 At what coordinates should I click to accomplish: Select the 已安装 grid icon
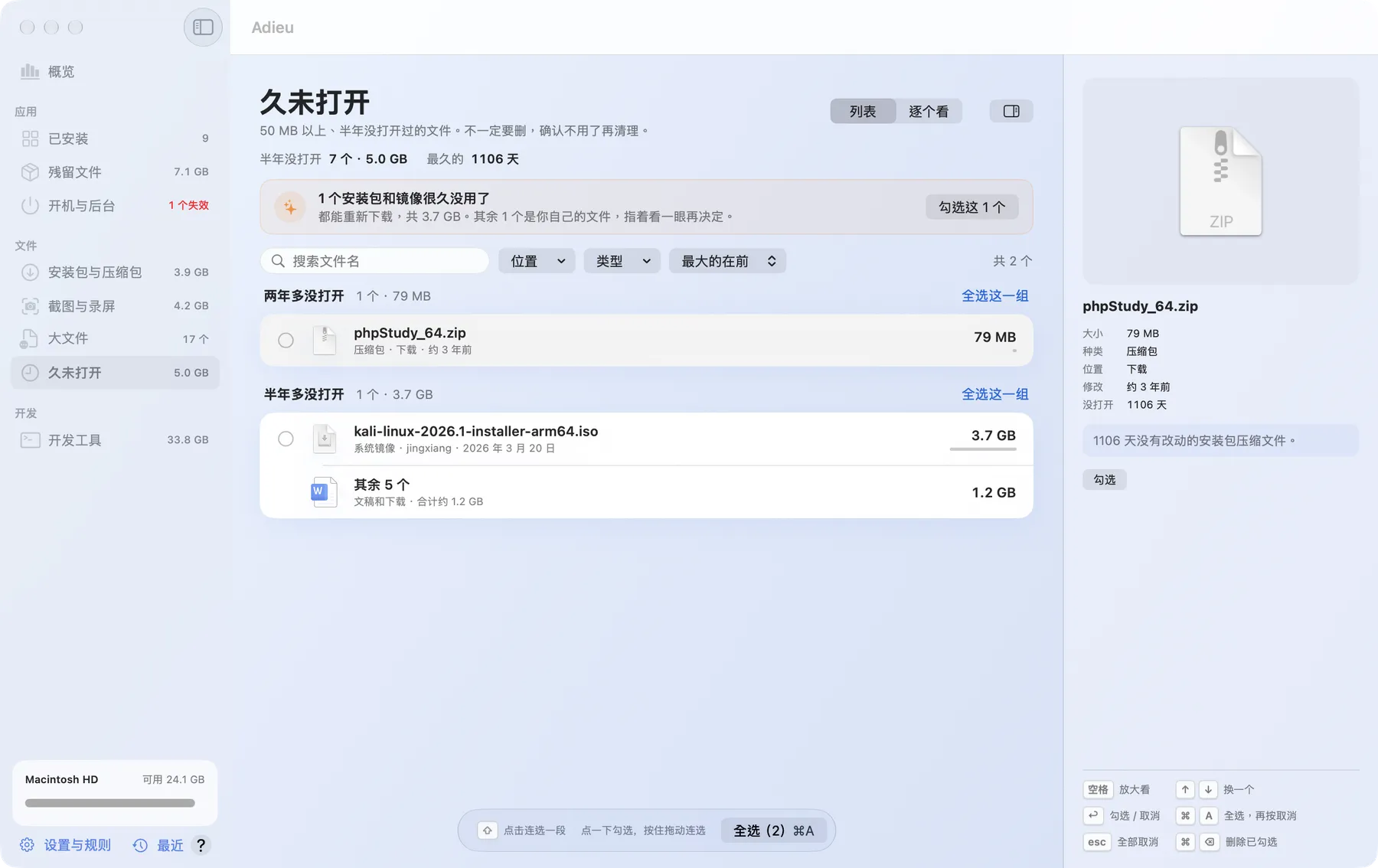click(30, 139)
